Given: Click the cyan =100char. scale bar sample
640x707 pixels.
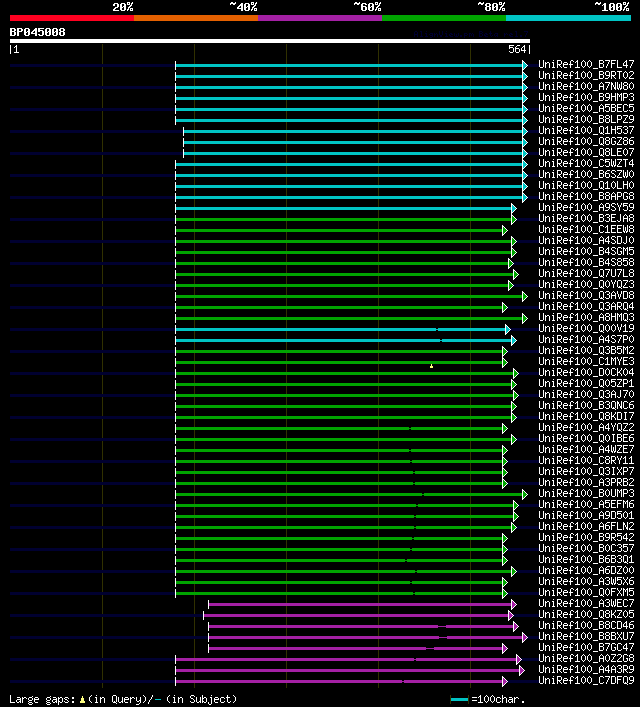Looking at the screenshot, I should click(460, 700).
